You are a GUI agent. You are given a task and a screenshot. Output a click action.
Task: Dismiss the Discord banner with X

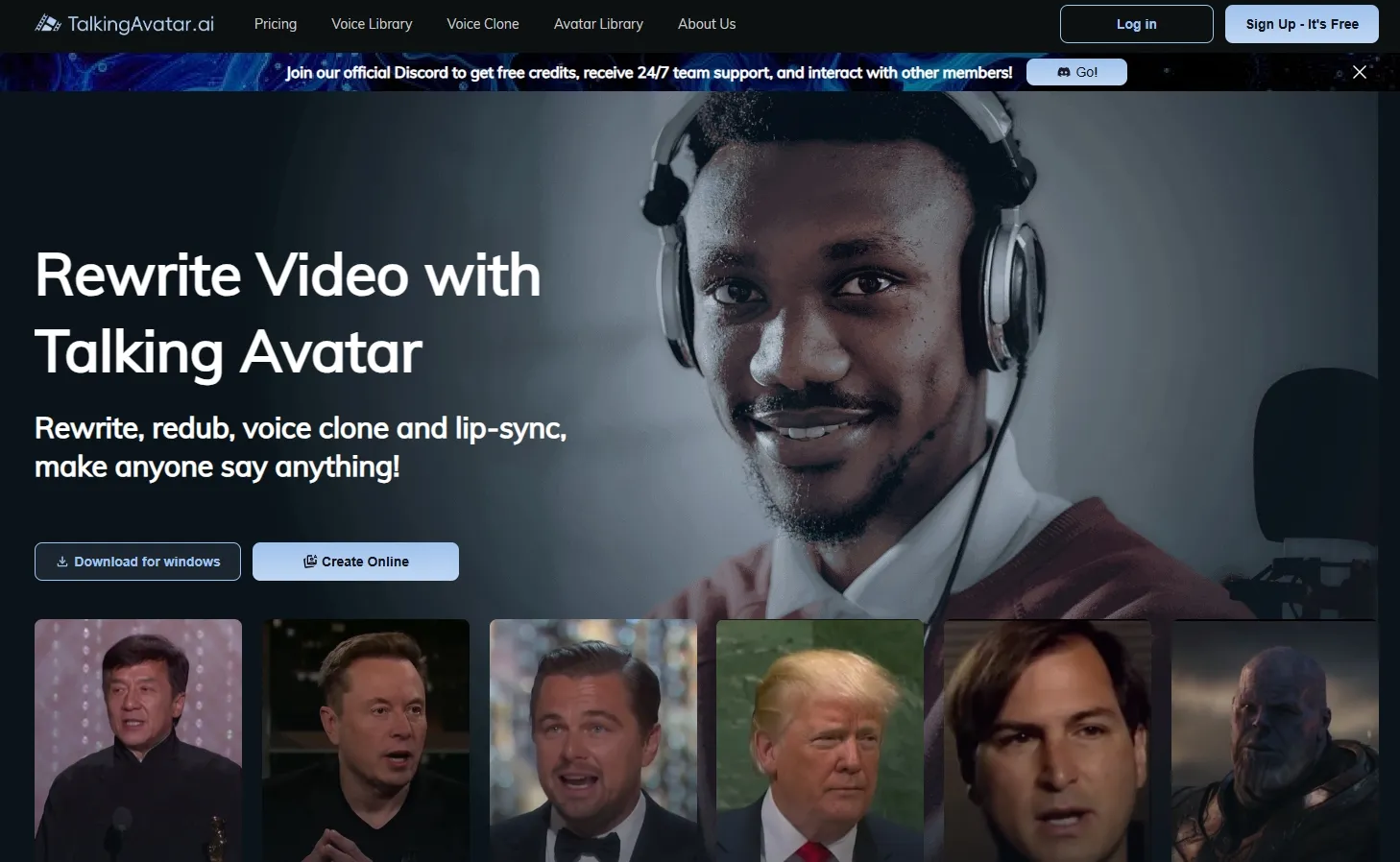(x=1359, y=72)
